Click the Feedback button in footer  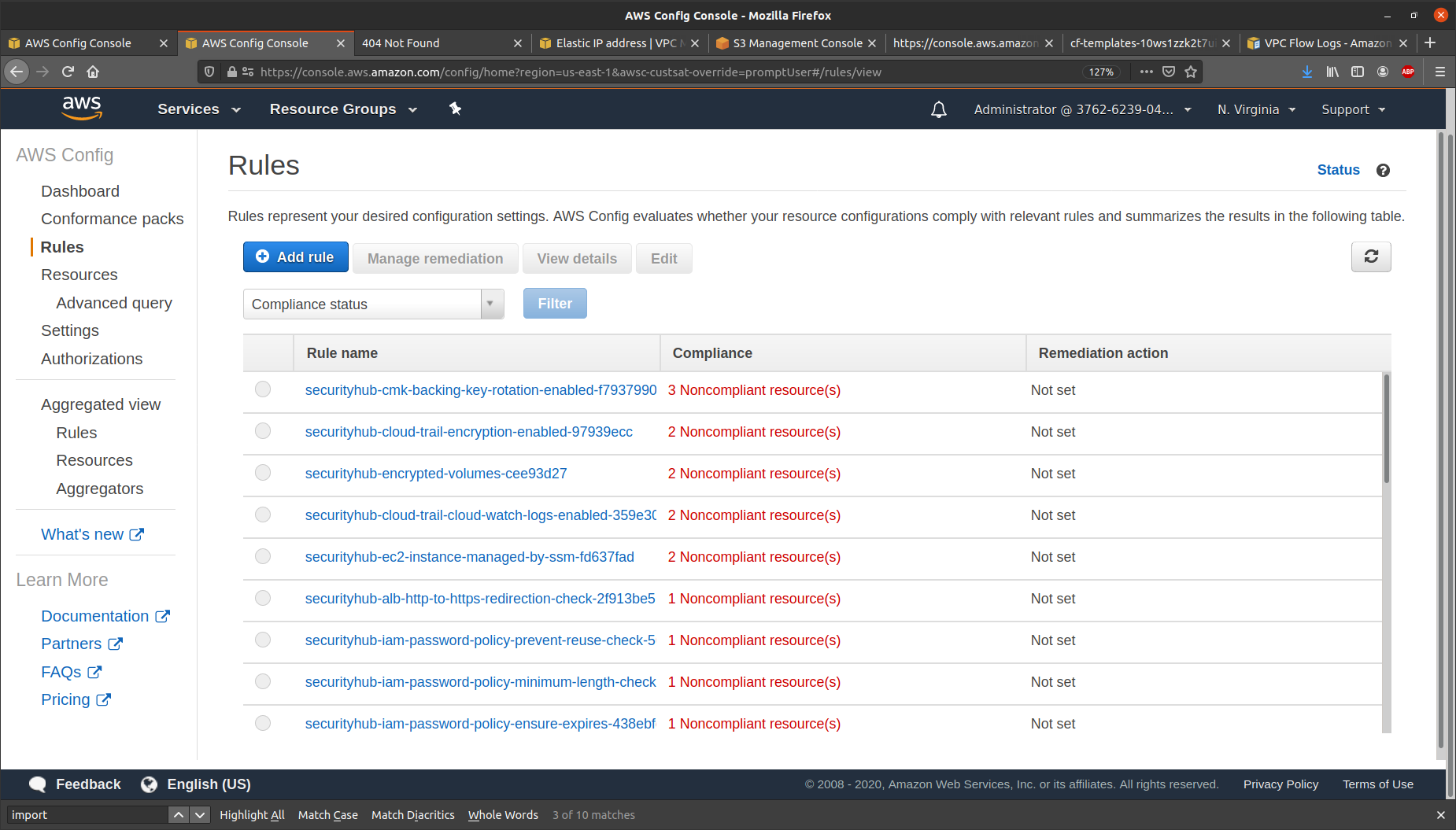(76, 784)
